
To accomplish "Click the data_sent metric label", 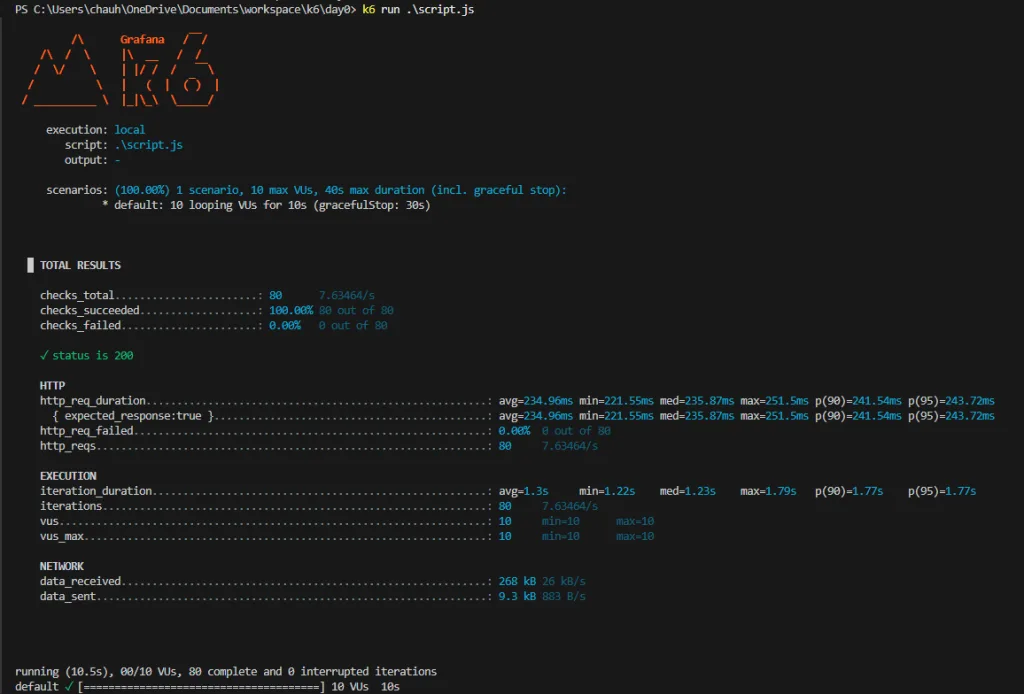I will coord(69,596).
